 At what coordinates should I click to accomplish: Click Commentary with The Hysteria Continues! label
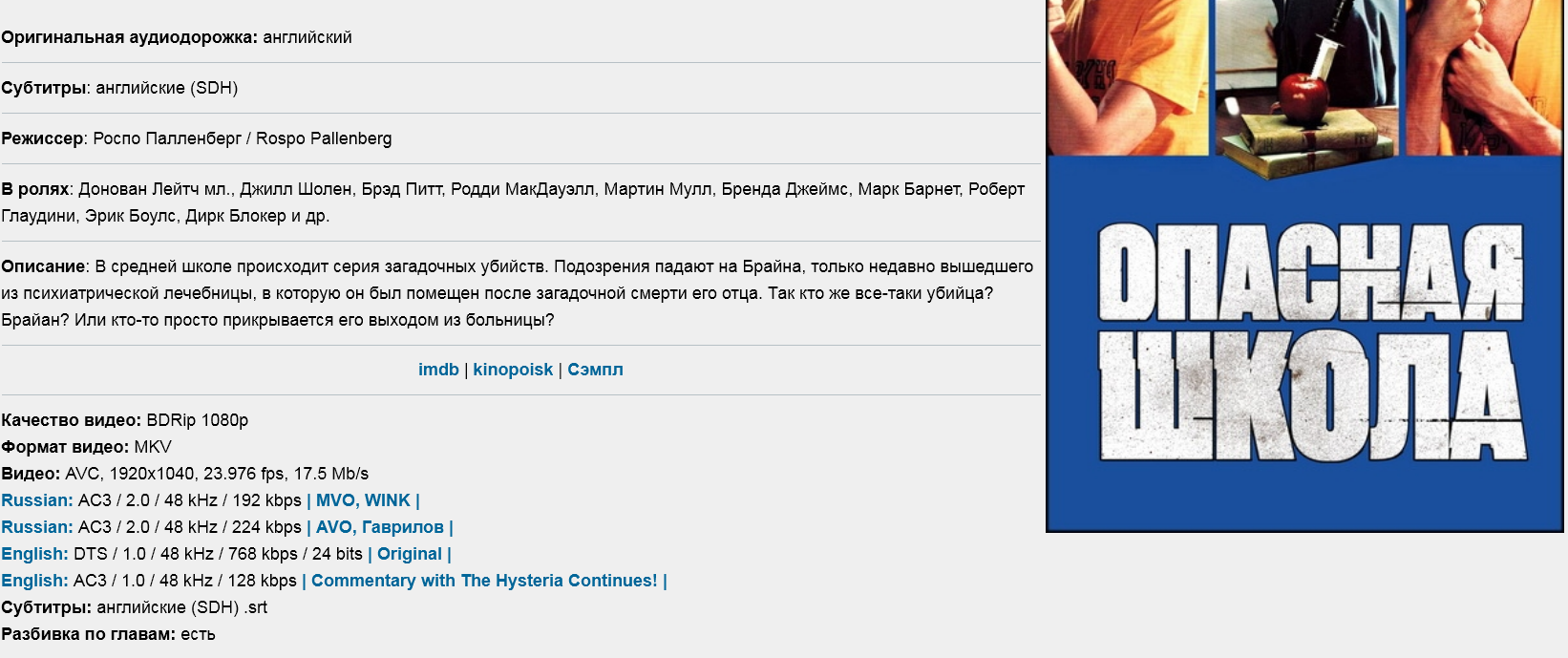point(484,581)
